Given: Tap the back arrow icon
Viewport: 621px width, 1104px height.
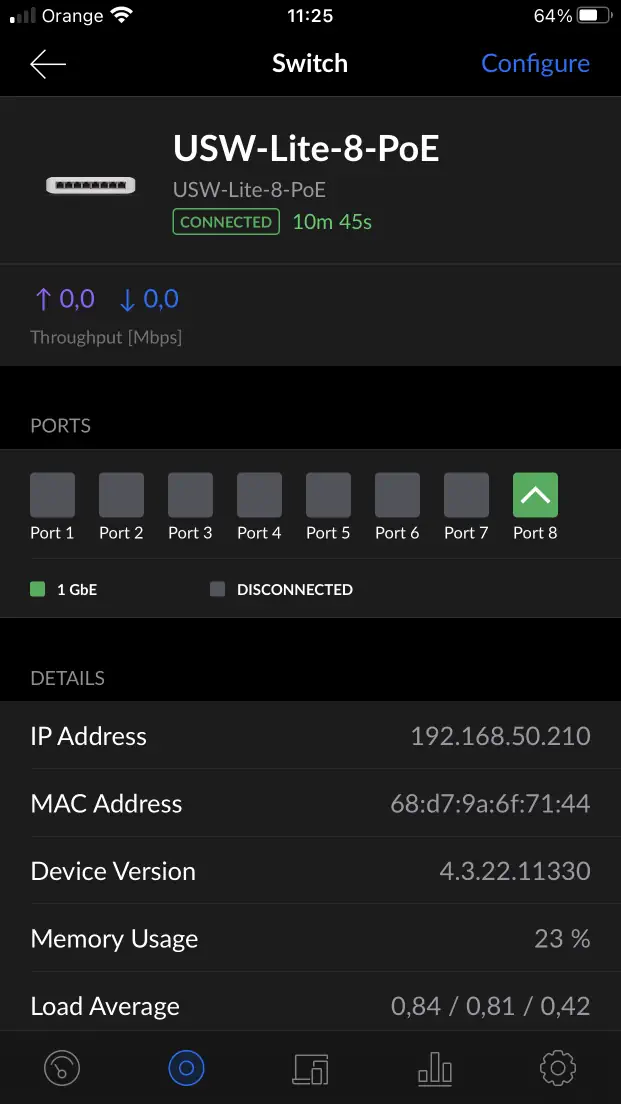Looking at the screenshot, I should [x=48, y=64].
